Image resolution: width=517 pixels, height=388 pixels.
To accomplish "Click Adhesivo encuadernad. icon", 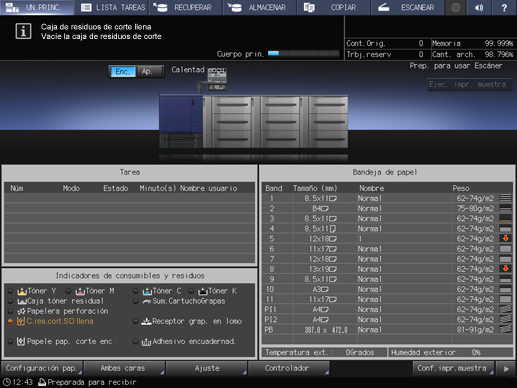I will (x=146, y=342).
